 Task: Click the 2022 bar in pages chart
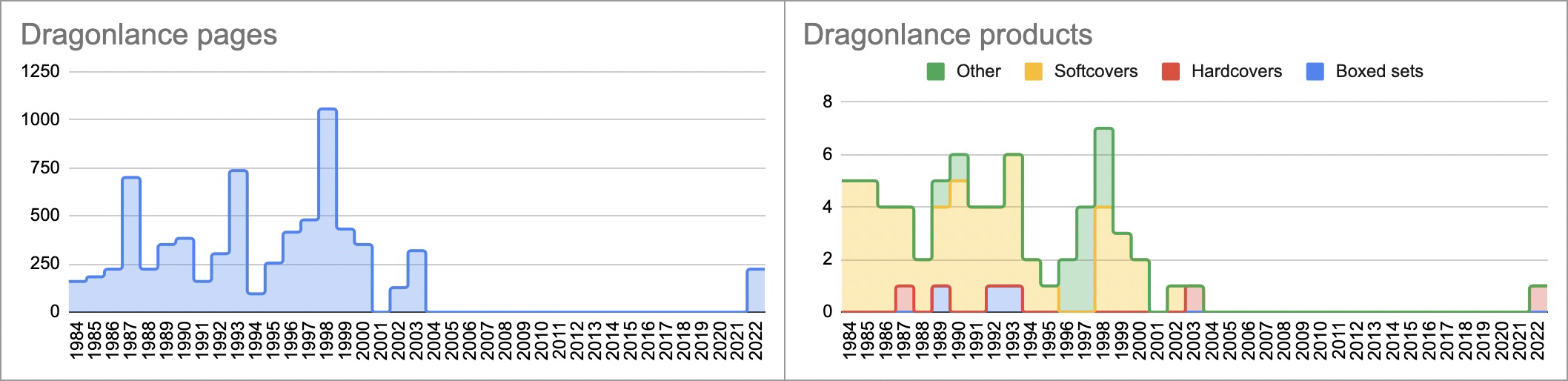[x=756, y=290]
